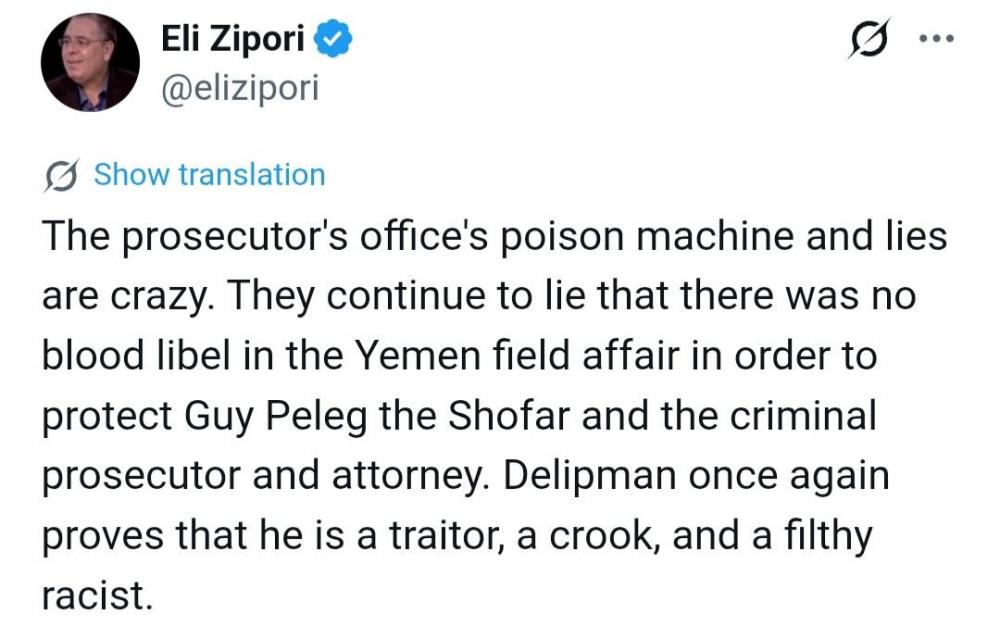
Task: Click Show translation link
Action: coord(209,175)
